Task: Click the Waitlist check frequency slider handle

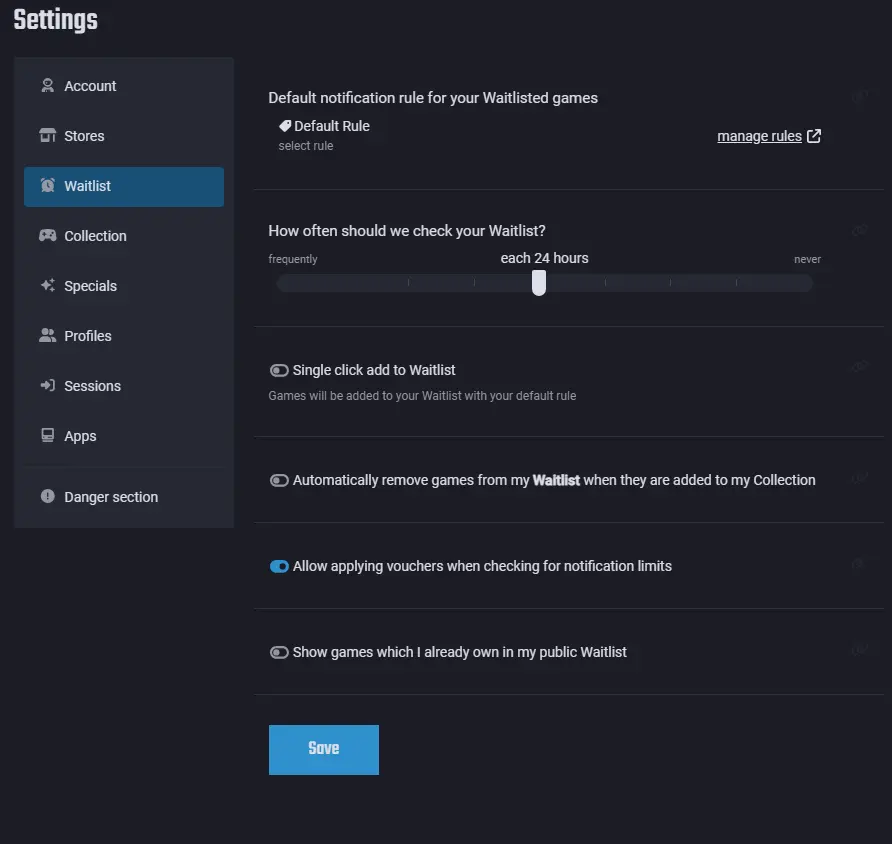Action: [539, 283]
